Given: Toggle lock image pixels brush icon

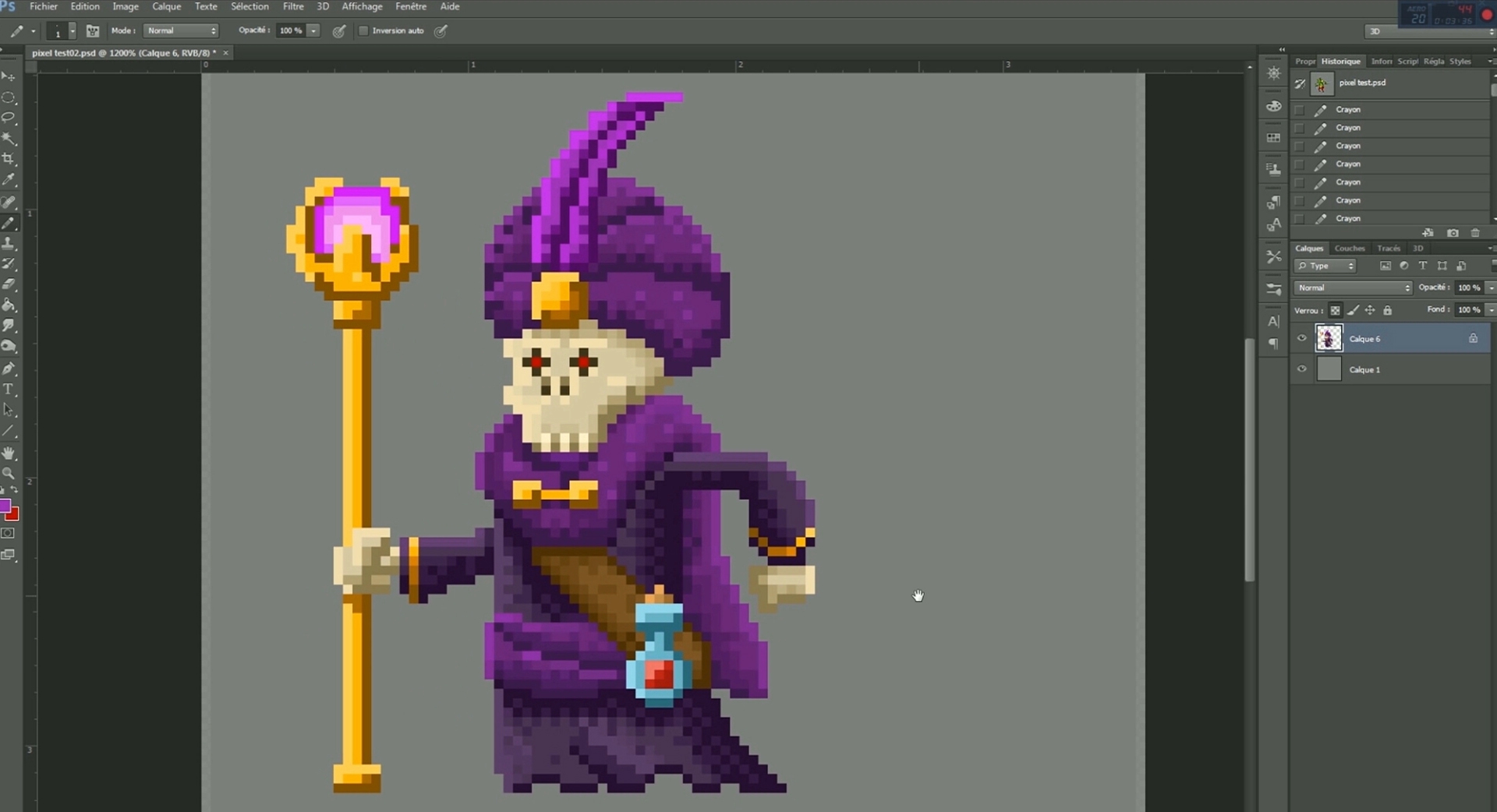Looking at the screenshot, I should (1353, 310).
